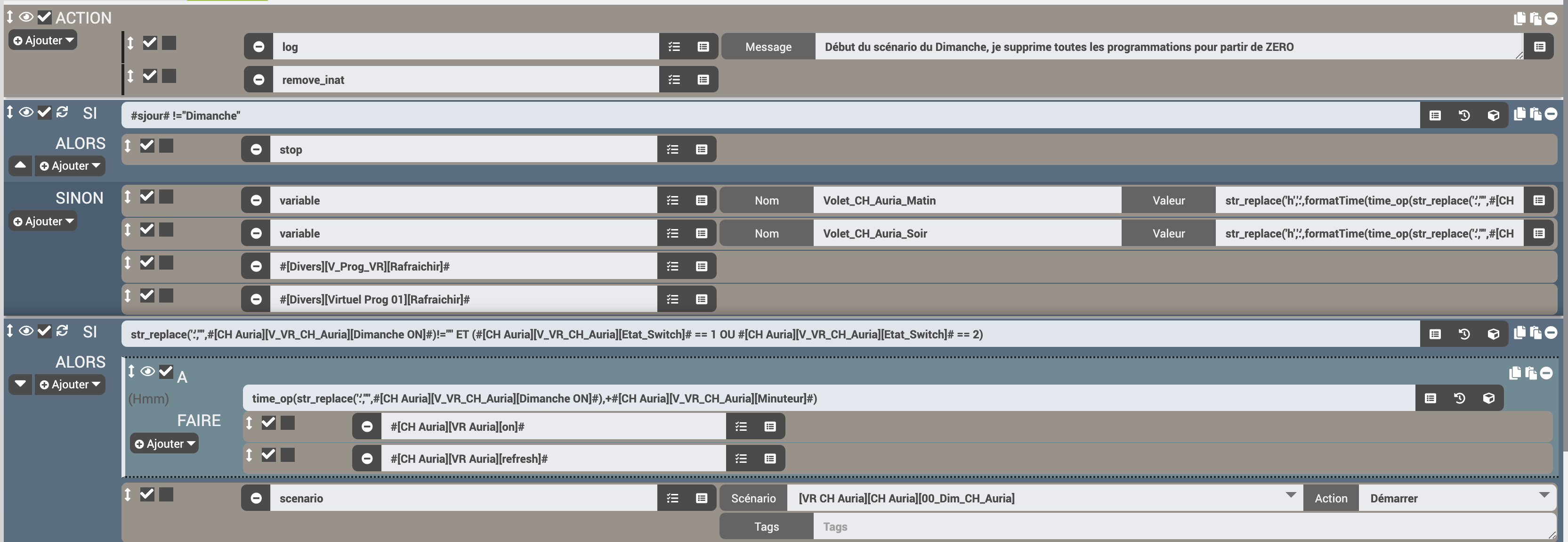1568x542 pixels.
Task: Toggle the eye icon on the ACTION block
Action: coord(26,16)
